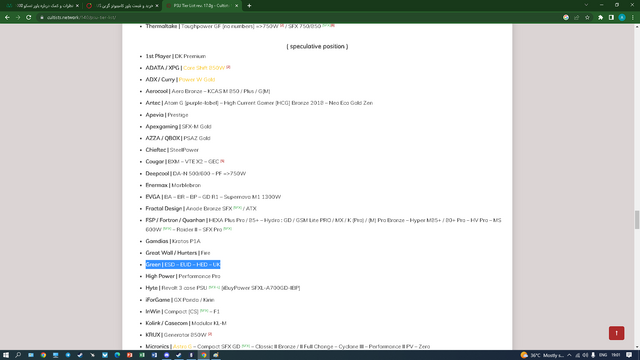
Task: Close the first Persian-titled tab
Action: click(77, 6)
